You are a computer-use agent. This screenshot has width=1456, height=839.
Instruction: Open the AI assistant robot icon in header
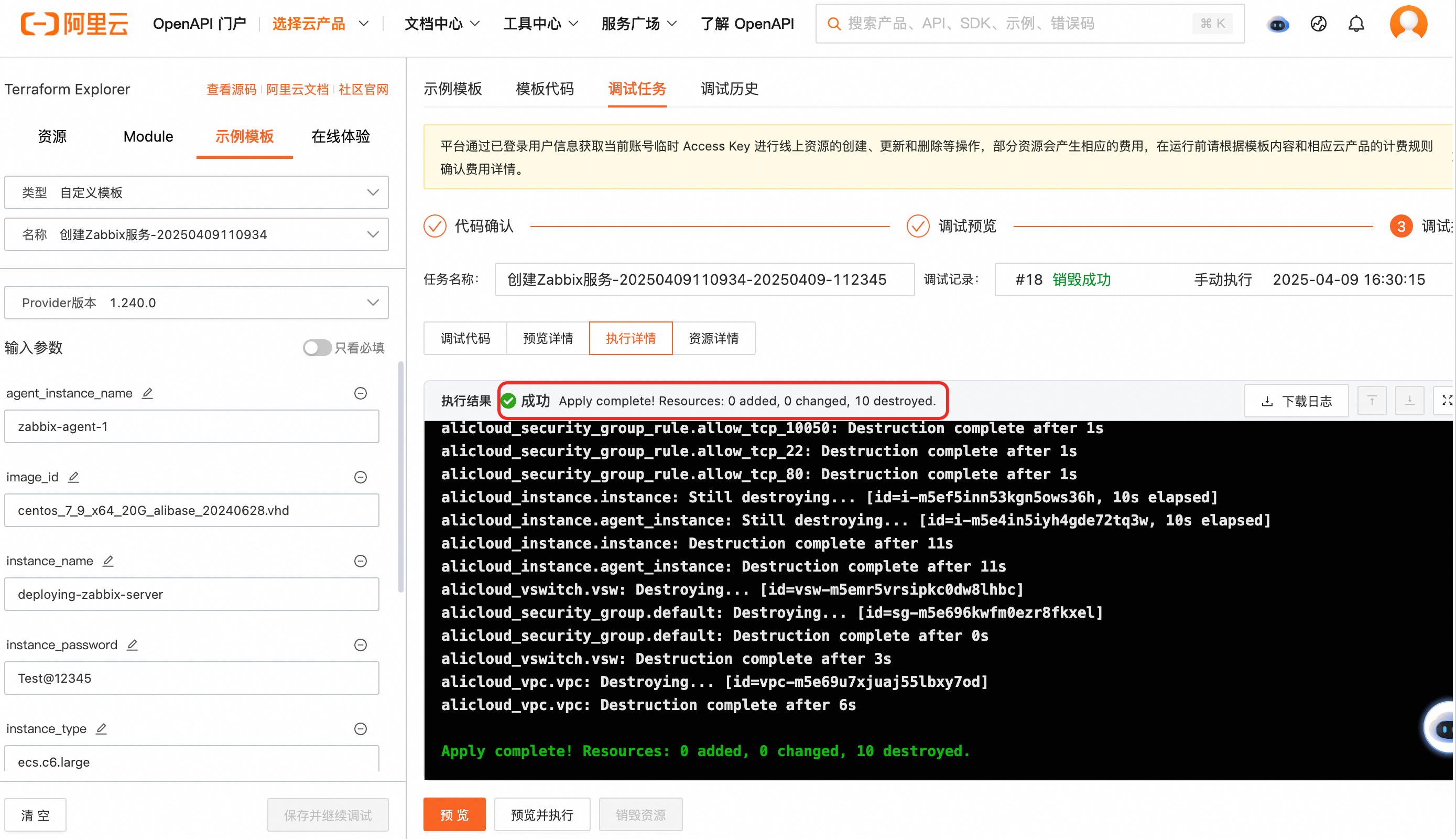(1277, 24)
